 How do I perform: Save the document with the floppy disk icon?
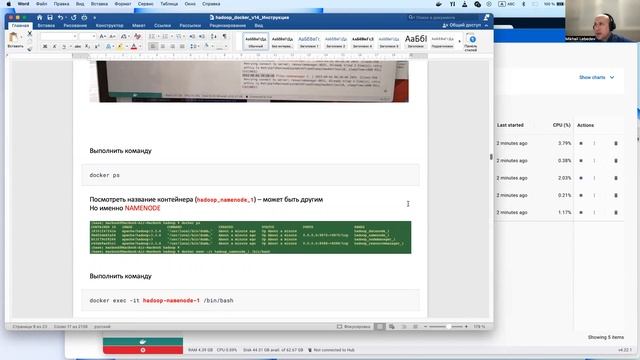click(50, 18)
